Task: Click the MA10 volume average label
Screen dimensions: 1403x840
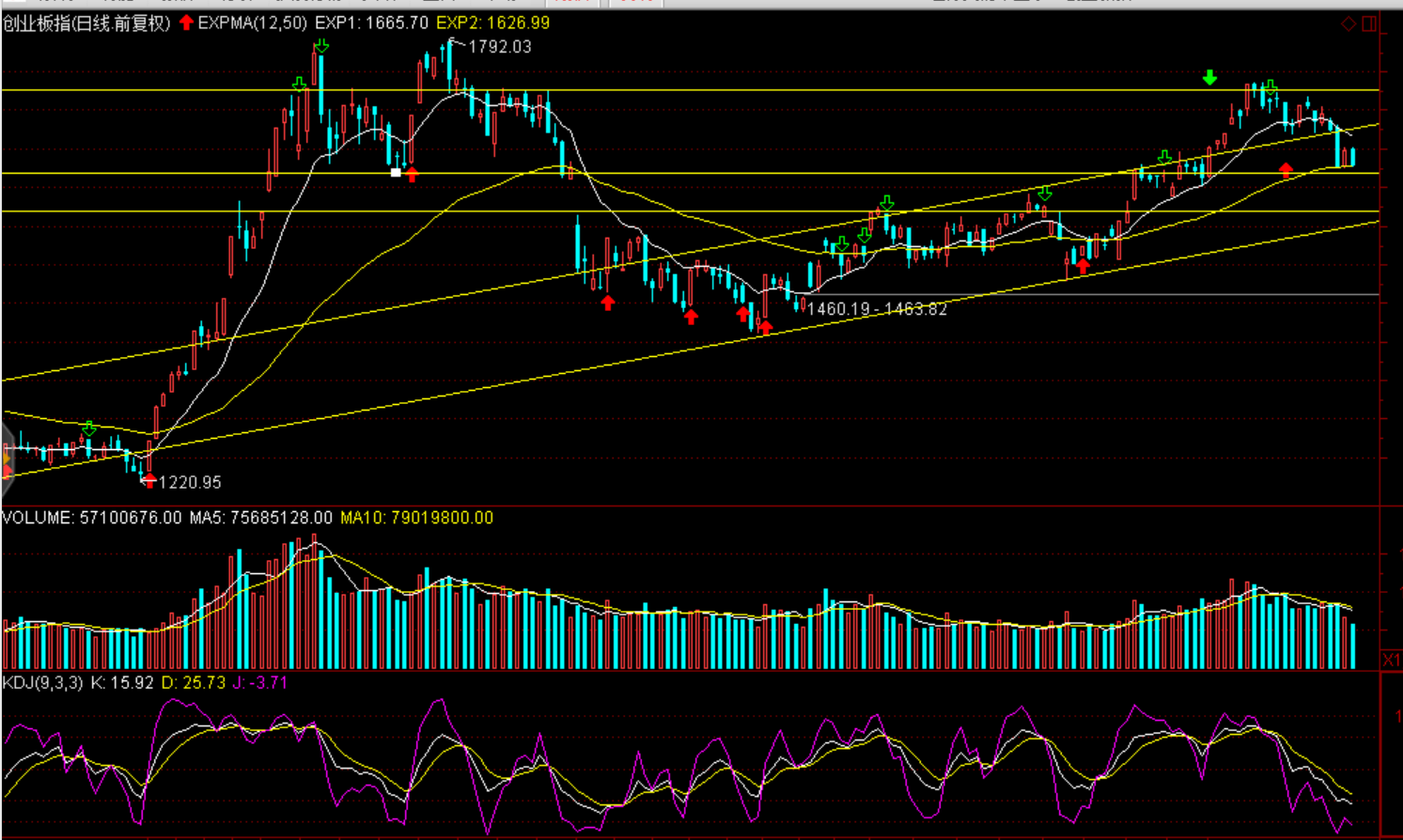Action: (x=416, y=518)
